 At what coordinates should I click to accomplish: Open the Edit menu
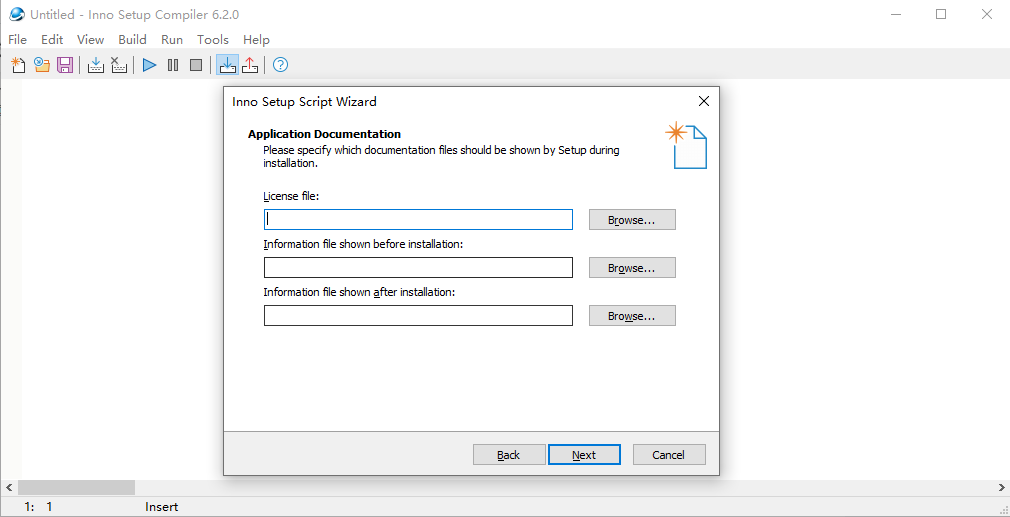pyautogui.click(x=52, y=39)
